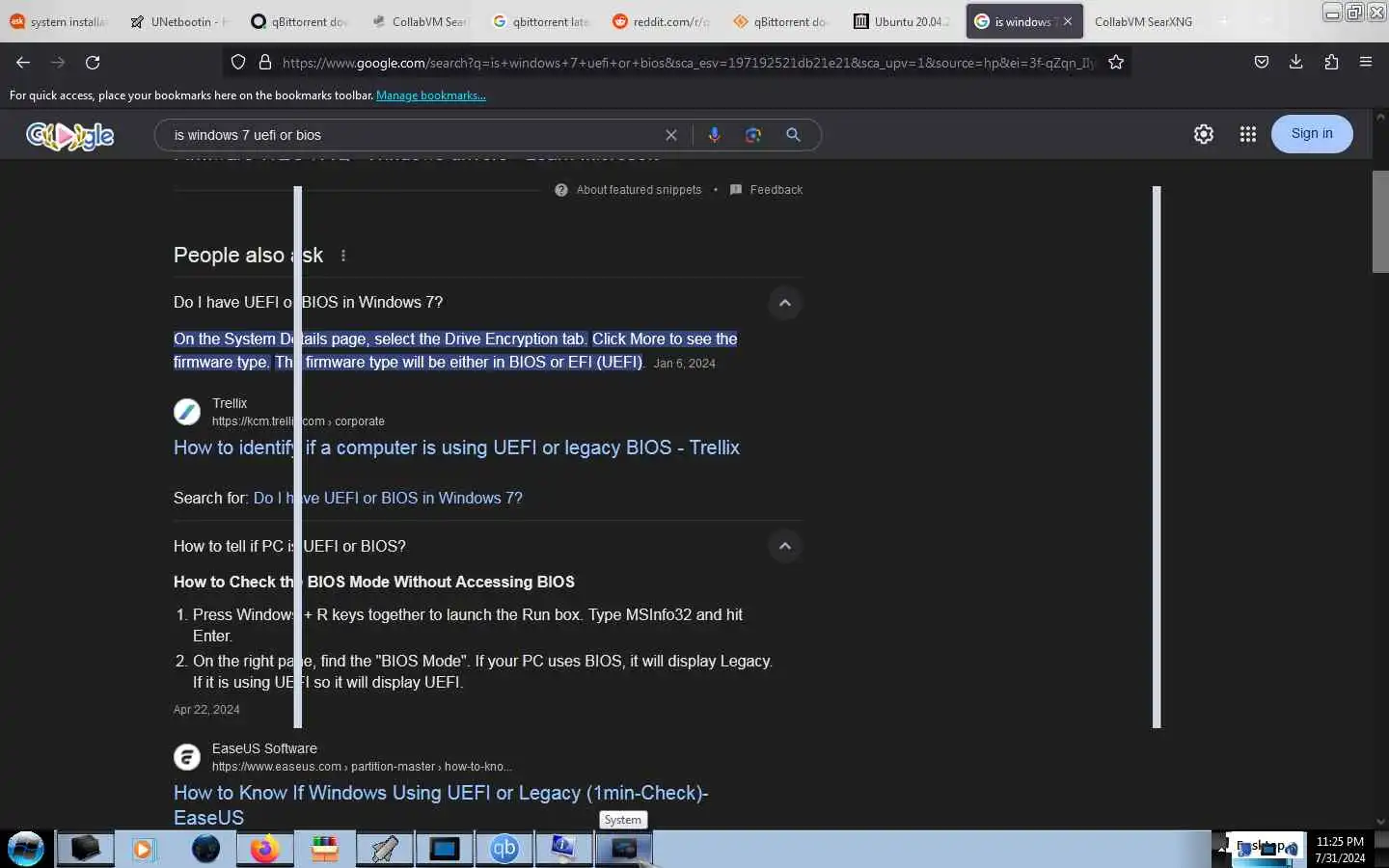Click the 'People also ask' heading
This screenshot has height=868, width=1389.
tap(248, 256)
